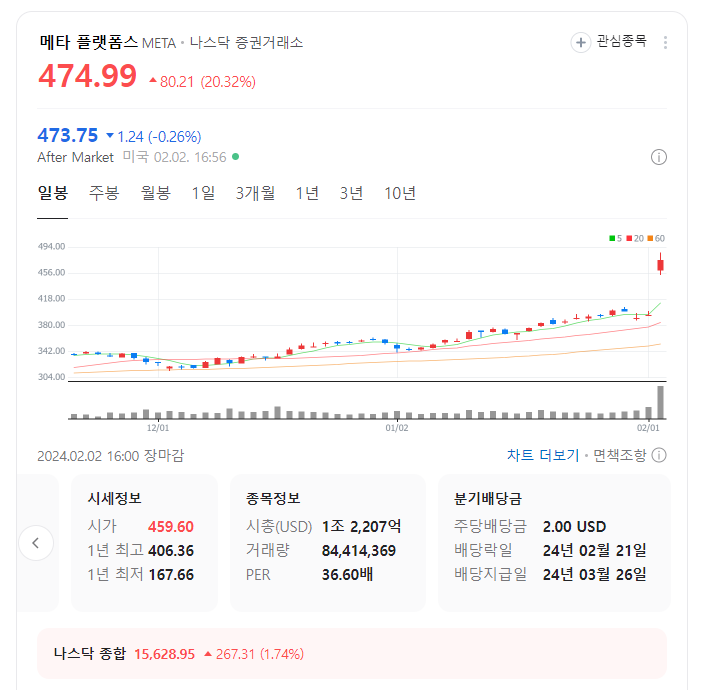Click 배당락일 date 24년 02월 21일
Viewport: 714px width, 690px height.
(x=594, y=551)
